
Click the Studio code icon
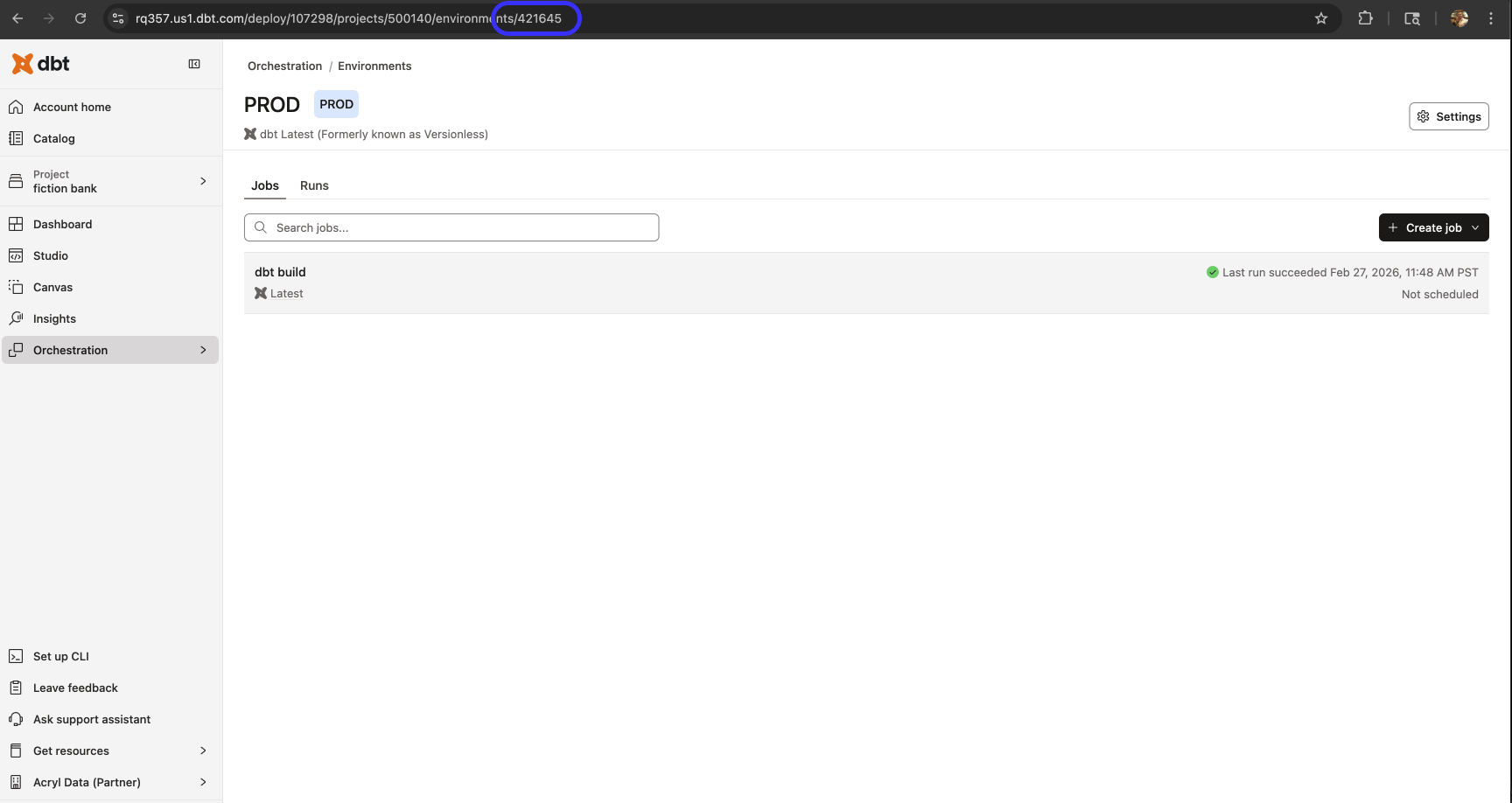pos(16,255)
